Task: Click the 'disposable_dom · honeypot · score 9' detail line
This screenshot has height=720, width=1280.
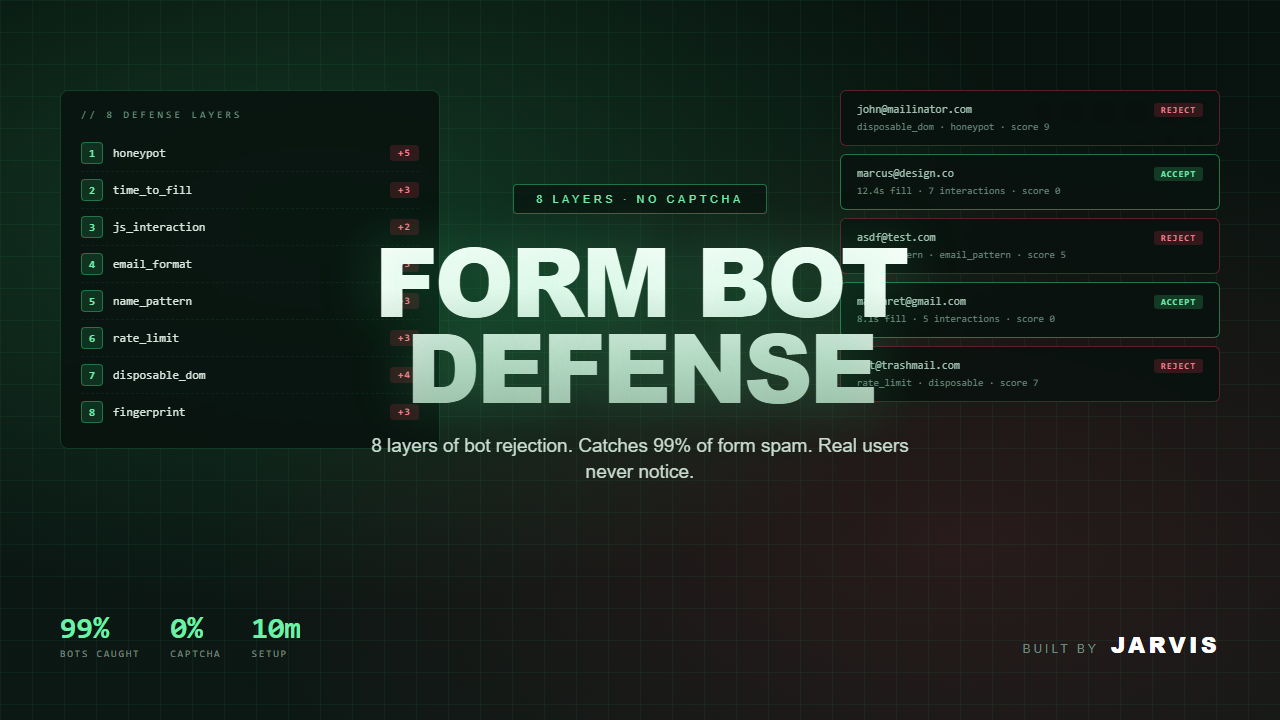Action: point(953,127)
